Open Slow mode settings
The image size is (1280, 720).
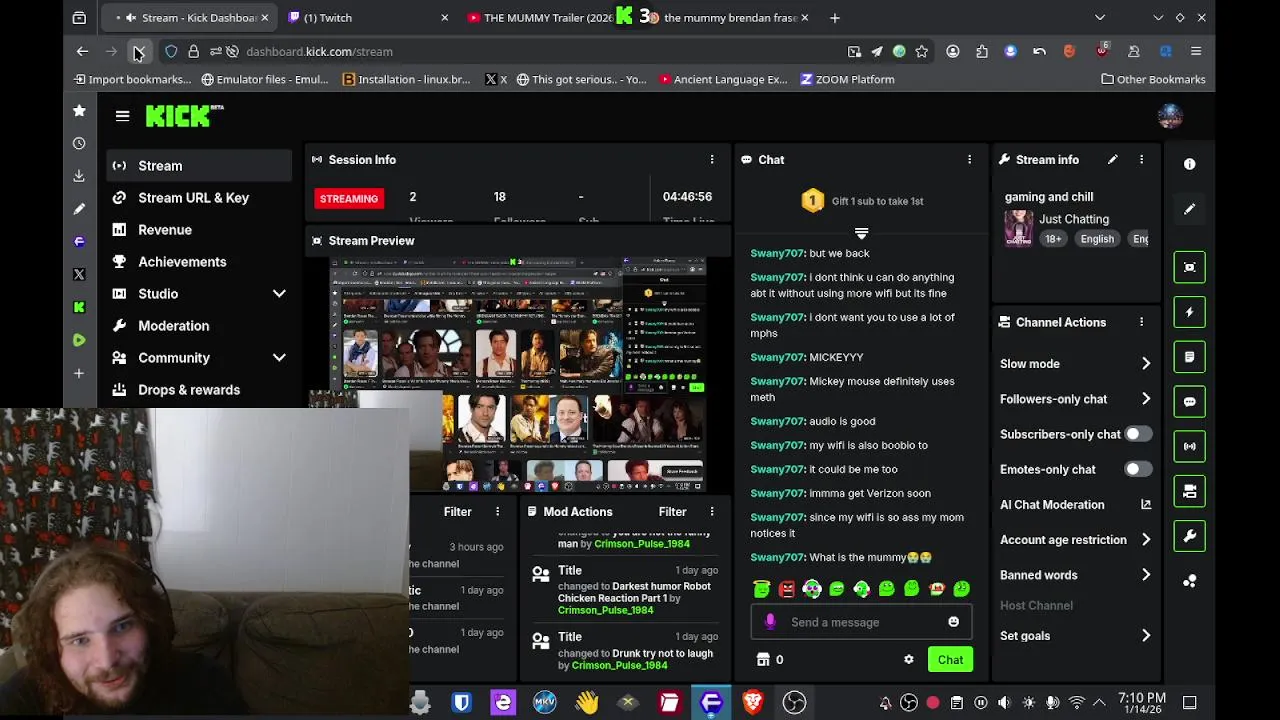1075,364
